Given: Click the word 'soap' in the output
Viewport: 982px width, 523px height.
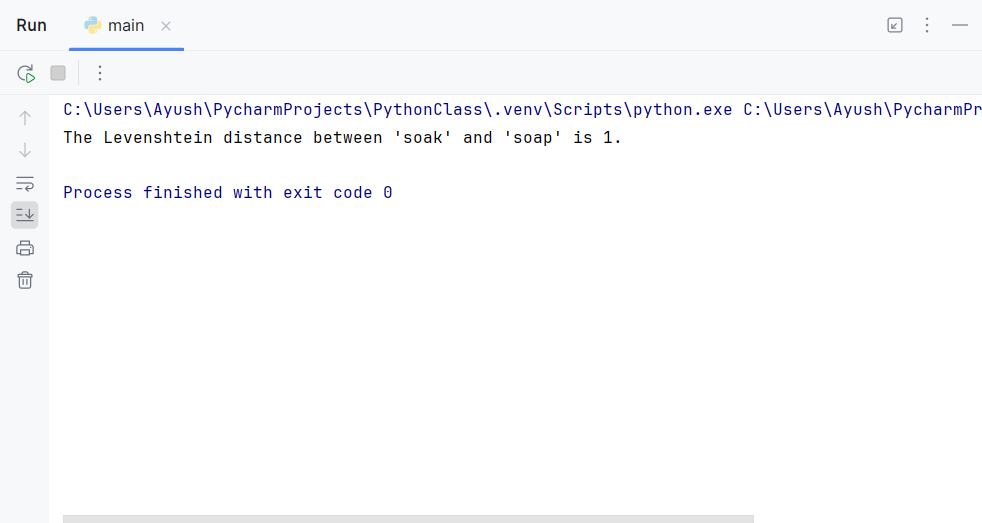Looking at the screenshot, I should (x=532, y=138).
